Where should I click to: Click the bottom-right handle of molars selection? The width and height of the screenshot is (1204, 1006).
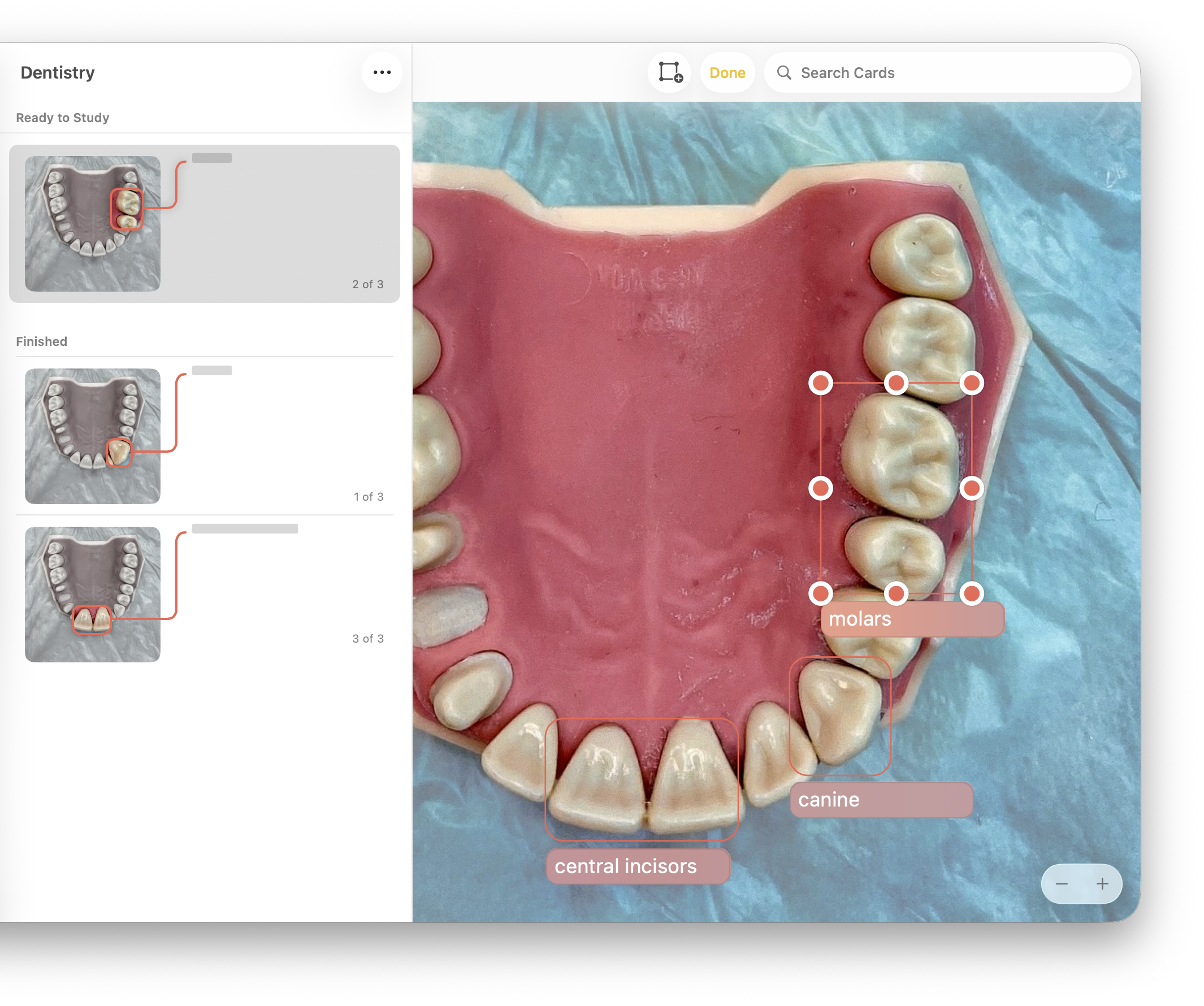(972, 594)
